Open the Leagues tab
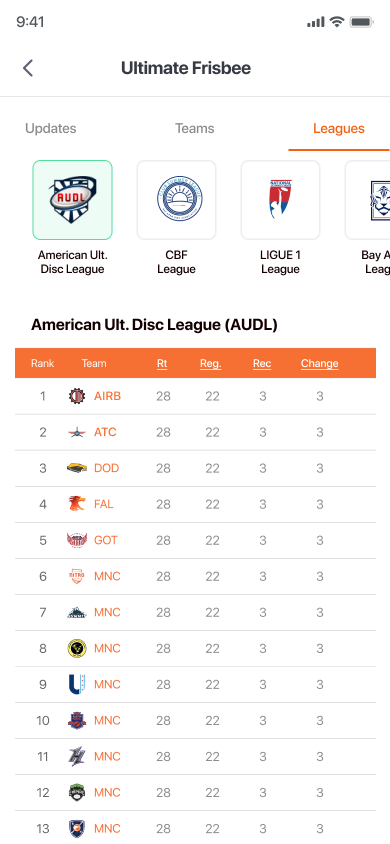This screenshot has width=390, height=844. [339, 129]
